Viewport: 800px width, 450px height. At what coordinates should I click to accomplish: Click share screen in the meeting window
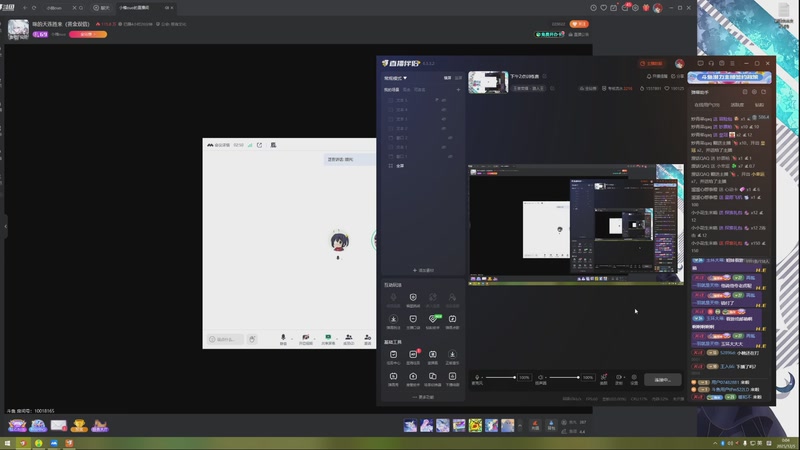click(328, 339)
